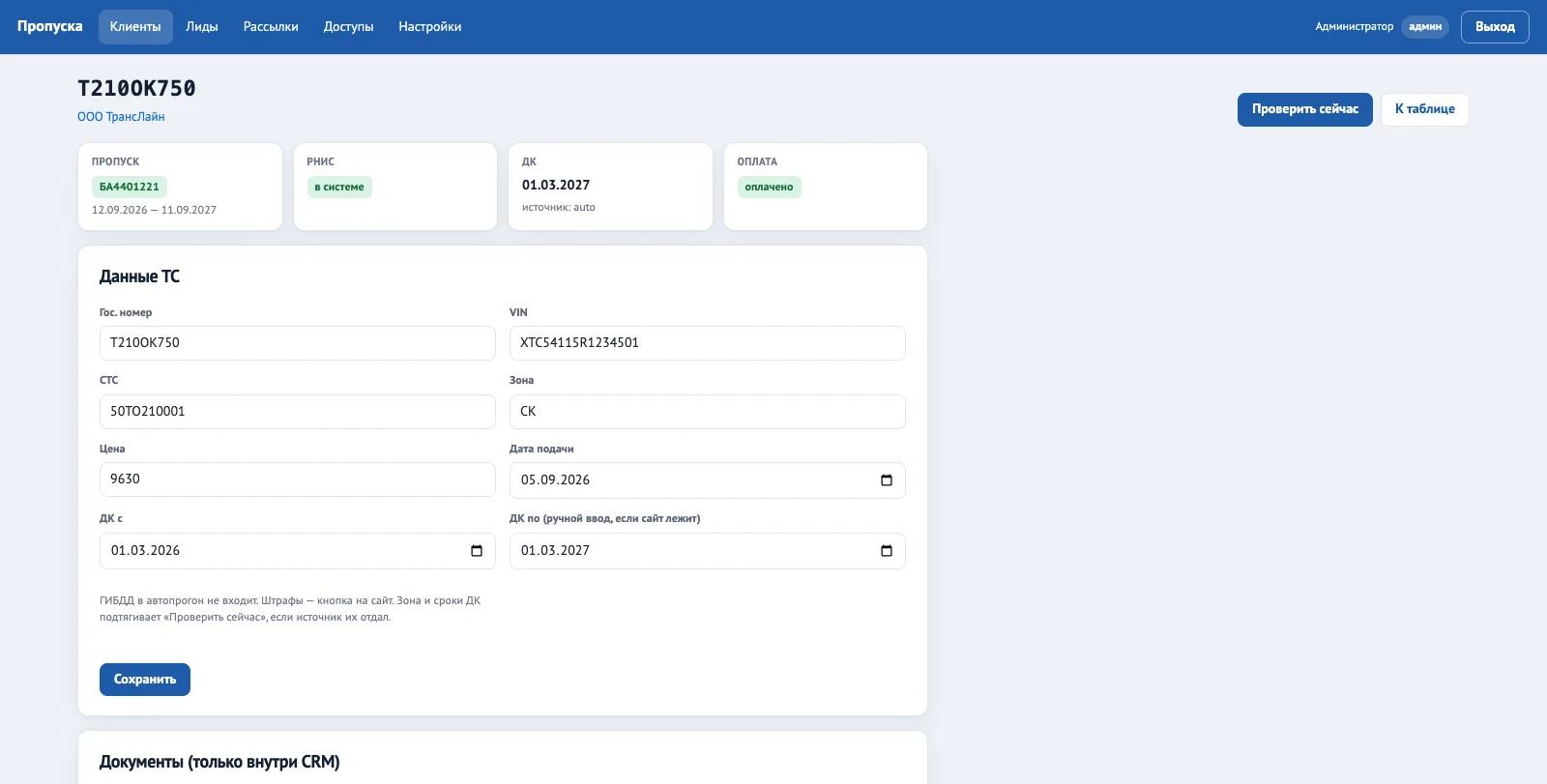Edit the Дата подачи date 05.09.2026

click(708, 480)
